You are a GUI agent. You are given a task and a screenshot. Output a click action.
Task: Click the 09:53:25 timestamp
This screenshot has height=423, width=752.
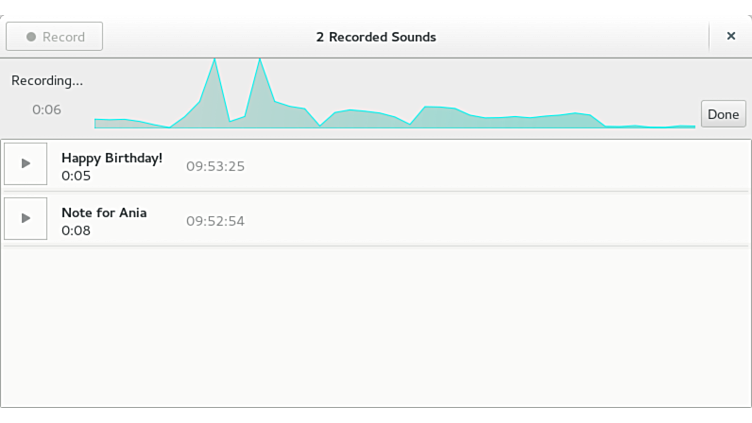pyautogui.click(x=215, y=166)
